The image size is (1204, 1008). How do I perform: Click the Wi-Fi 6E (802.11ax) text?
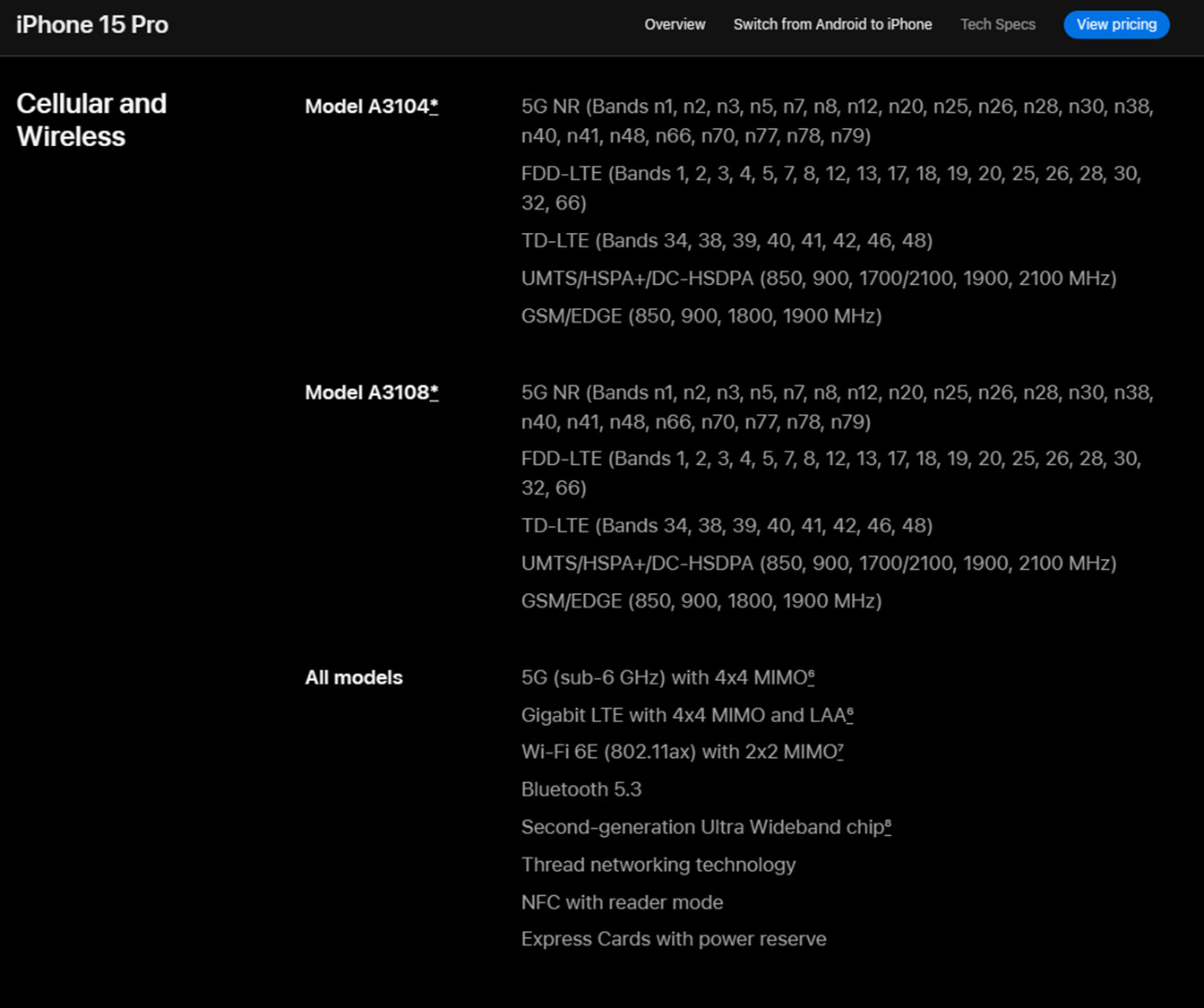click(679, 752)
